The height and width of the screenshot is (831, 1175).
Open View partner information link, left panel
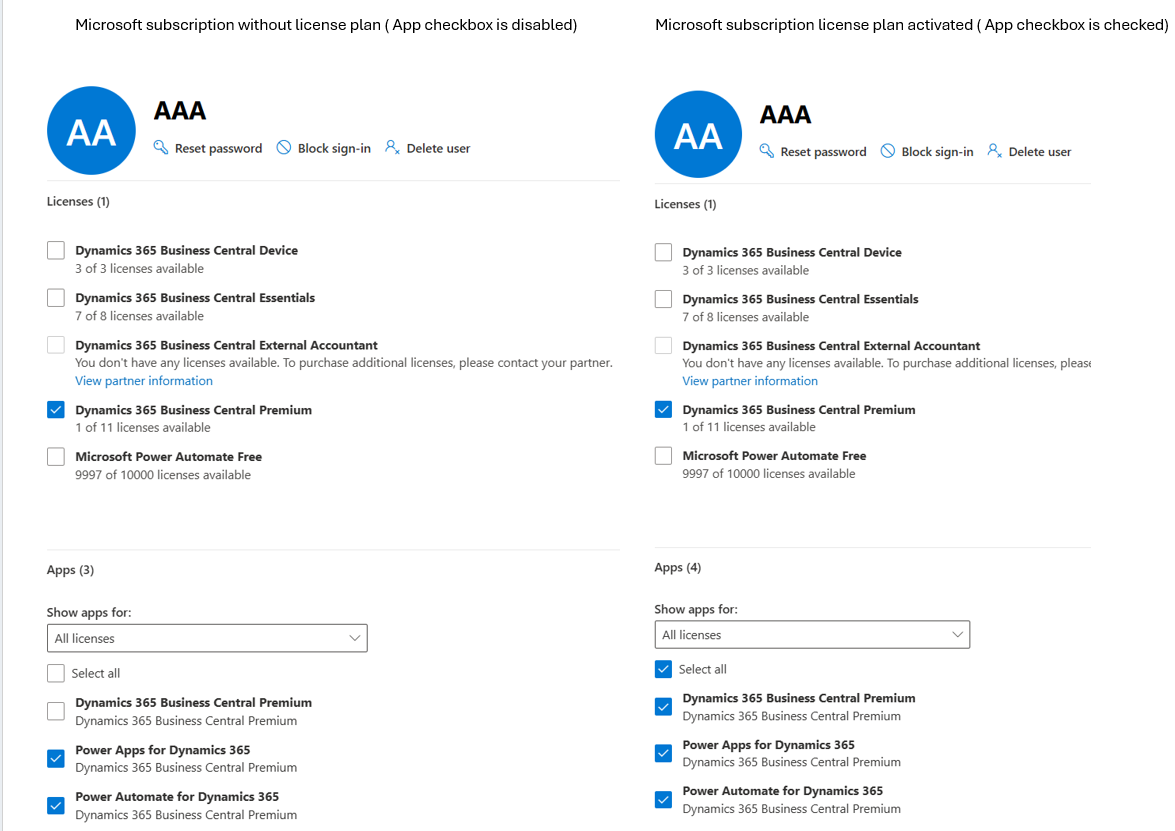pos(144,381)
